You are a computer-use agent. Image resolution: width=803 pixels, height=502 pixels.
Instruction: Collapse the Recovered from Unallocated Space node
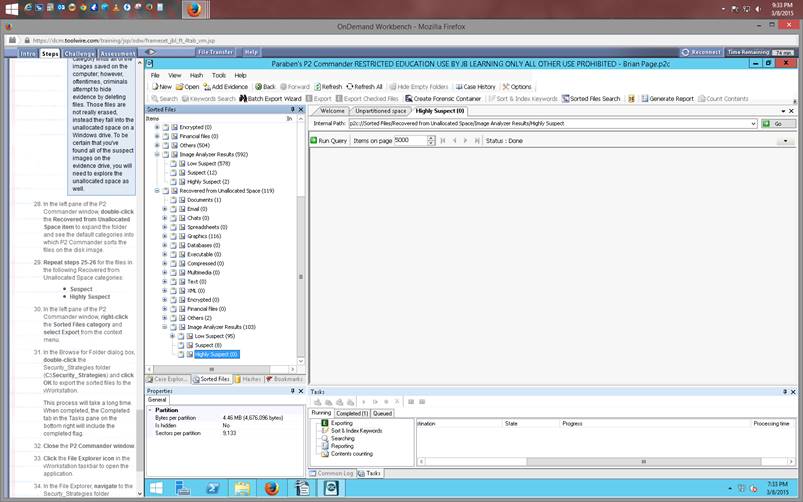click(x=157, y=191)
